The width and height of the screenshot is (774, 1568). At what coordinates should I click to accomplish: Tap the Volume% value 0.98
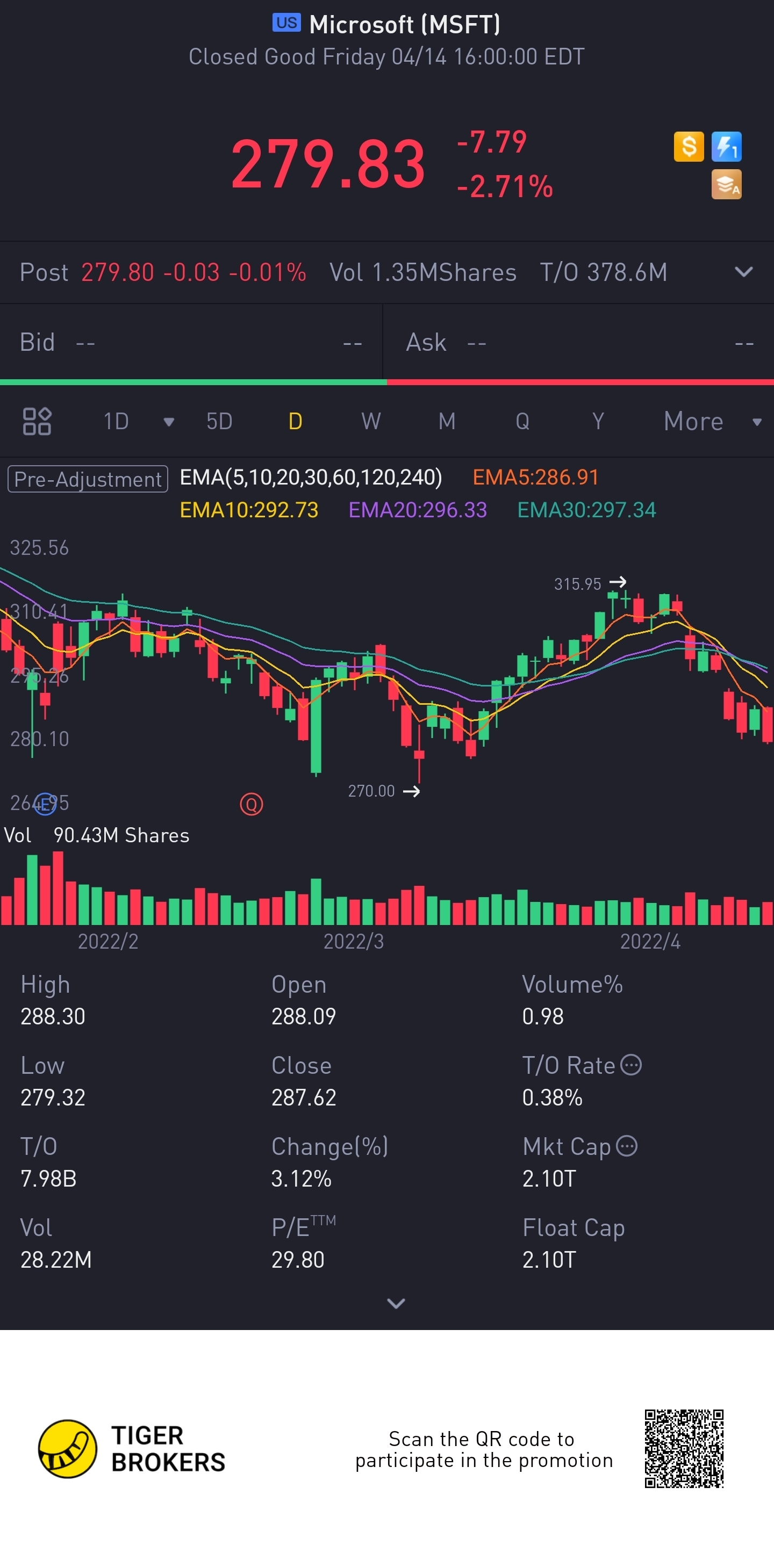(x=542, y=1016)
